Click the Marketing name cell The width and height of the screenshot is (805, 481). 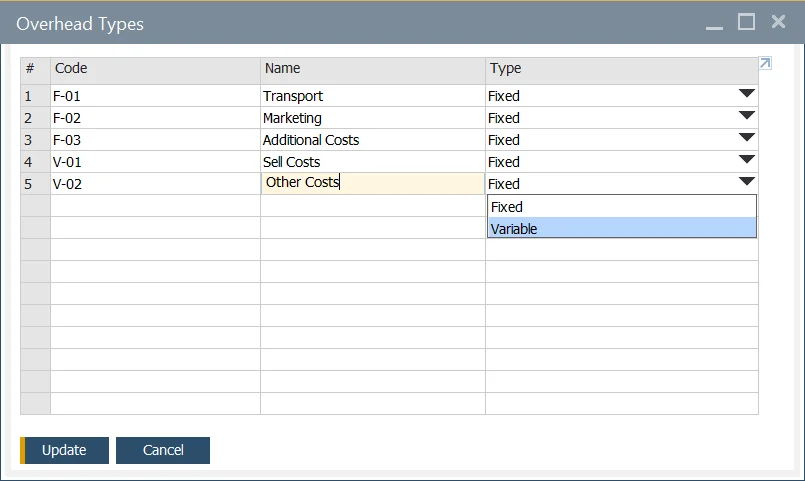(372, 118)
